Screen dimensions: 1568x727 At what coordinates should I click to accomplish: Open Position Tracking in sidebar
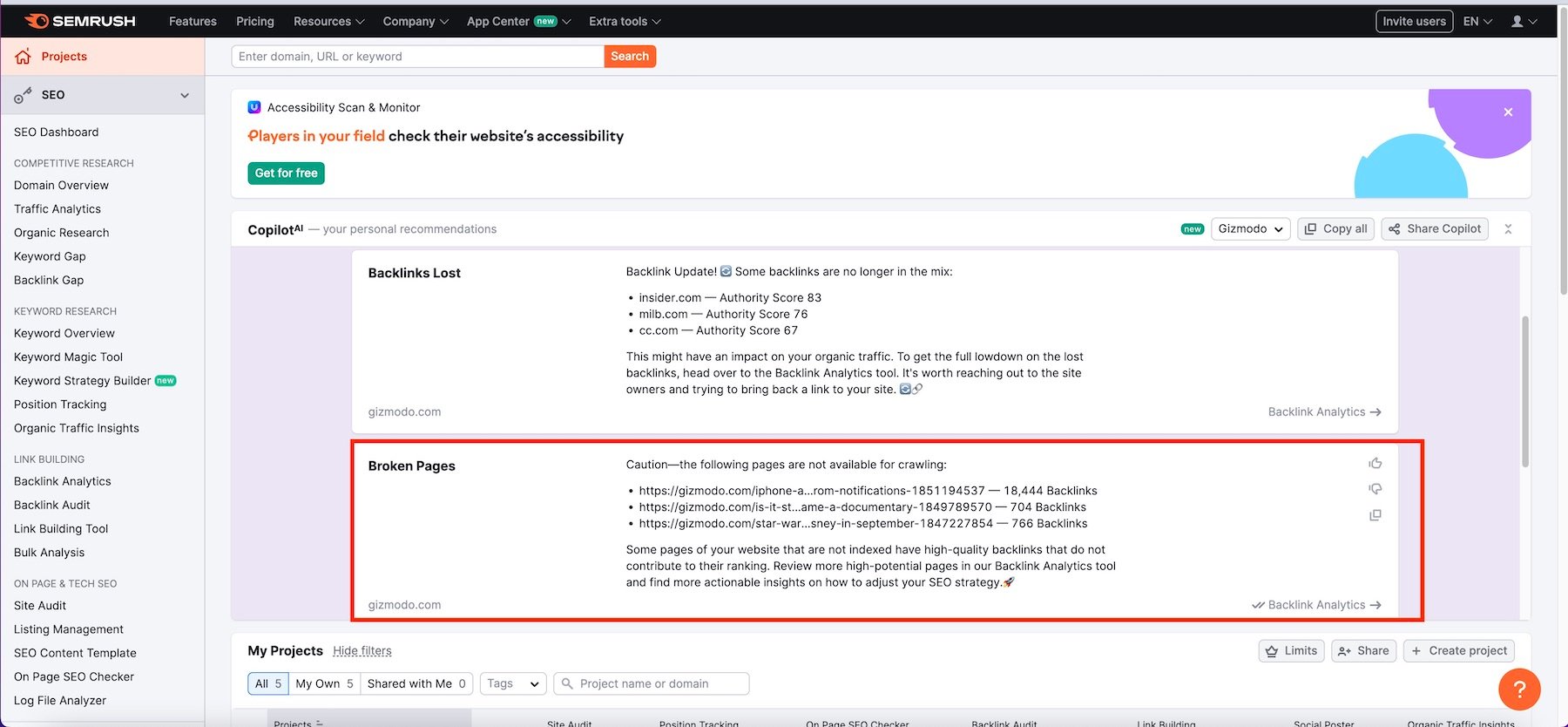60,404
